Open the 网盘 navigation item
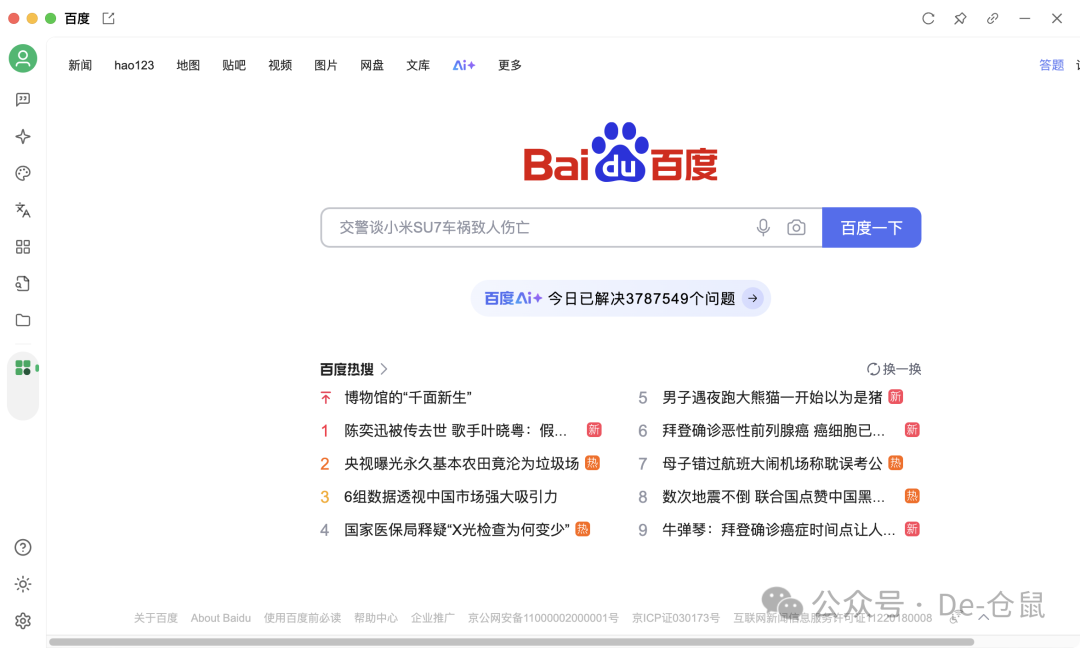Image resolution: width=1080 pixels, height=648 pixels. pos(372,65)
